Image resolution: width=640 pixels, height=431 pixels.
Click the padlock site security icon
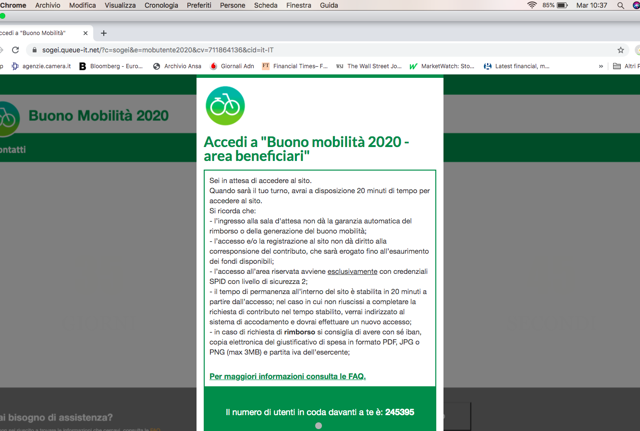coord(35,49)
